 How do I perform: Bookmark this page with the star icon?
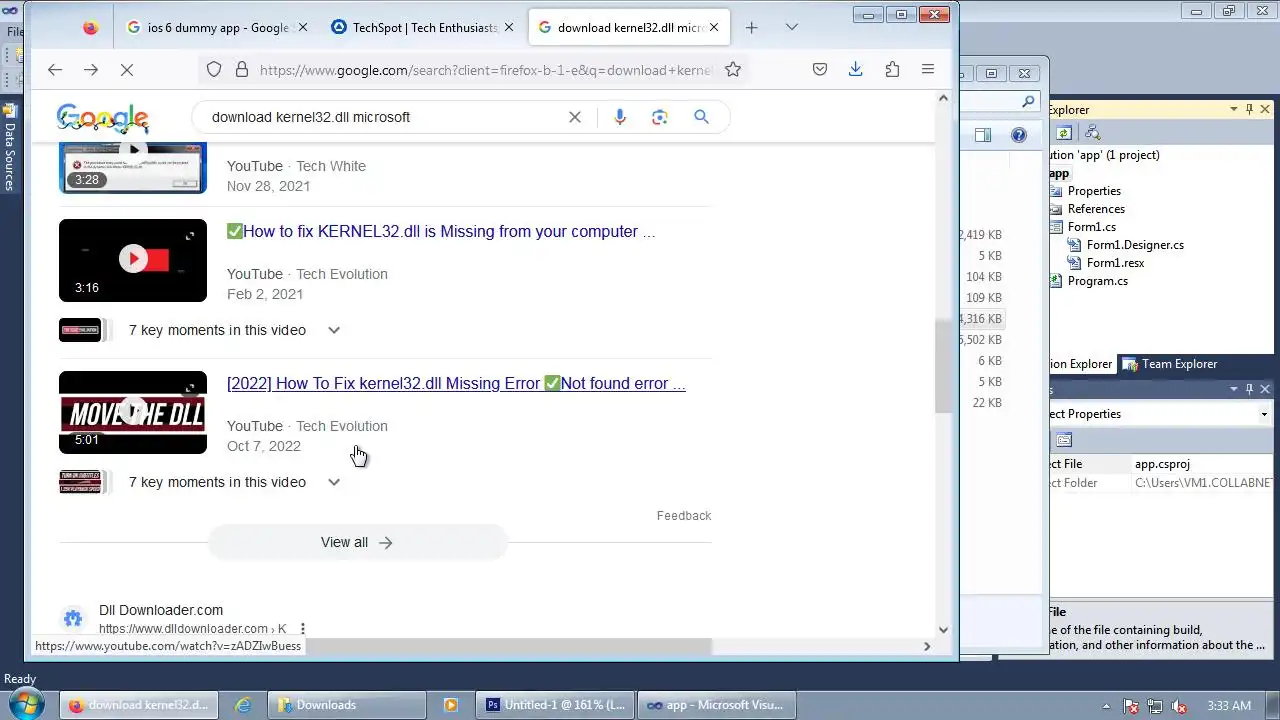[x=733, y=69]
